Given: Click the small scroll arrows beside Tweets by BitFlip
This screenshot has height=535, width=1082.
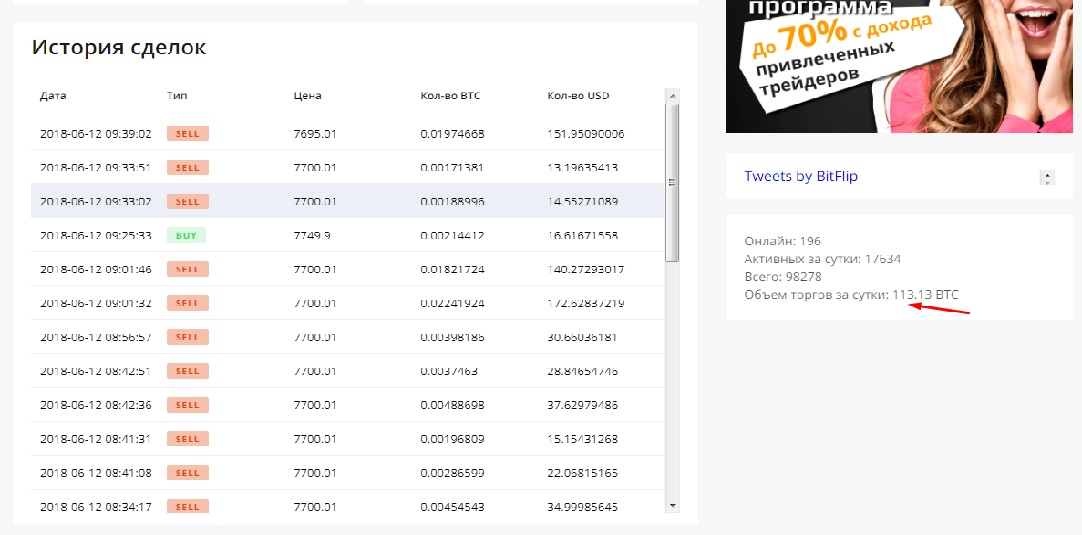Looking at the screenshot, I should click(1047, 178).
